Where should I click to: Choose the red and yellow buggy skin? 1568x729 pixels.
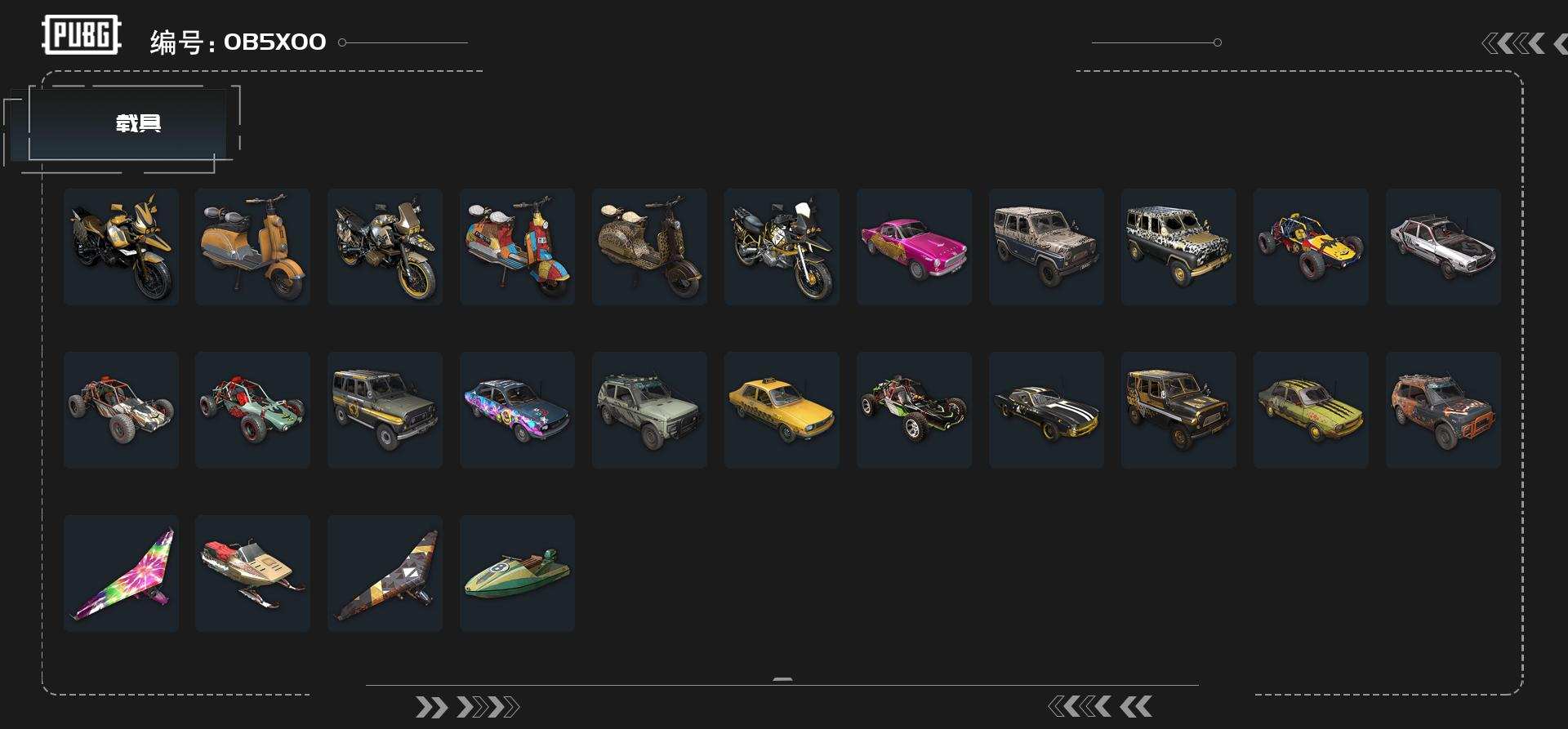pos(1311,247)
